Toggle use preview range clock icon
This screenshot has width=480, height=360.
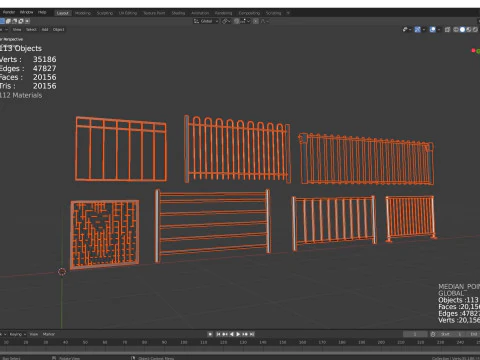pyautogui.click(x=433, y=334)
